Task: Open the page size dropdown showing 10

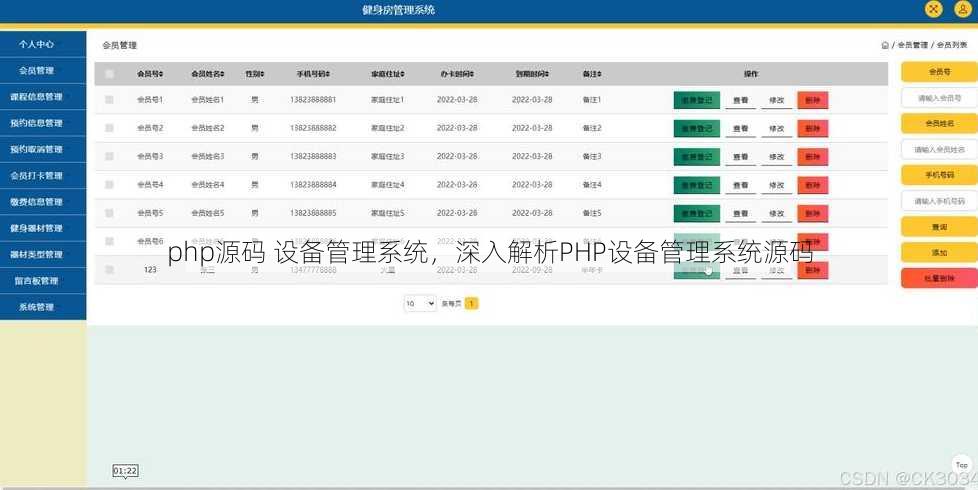Action: click(420, 304)
